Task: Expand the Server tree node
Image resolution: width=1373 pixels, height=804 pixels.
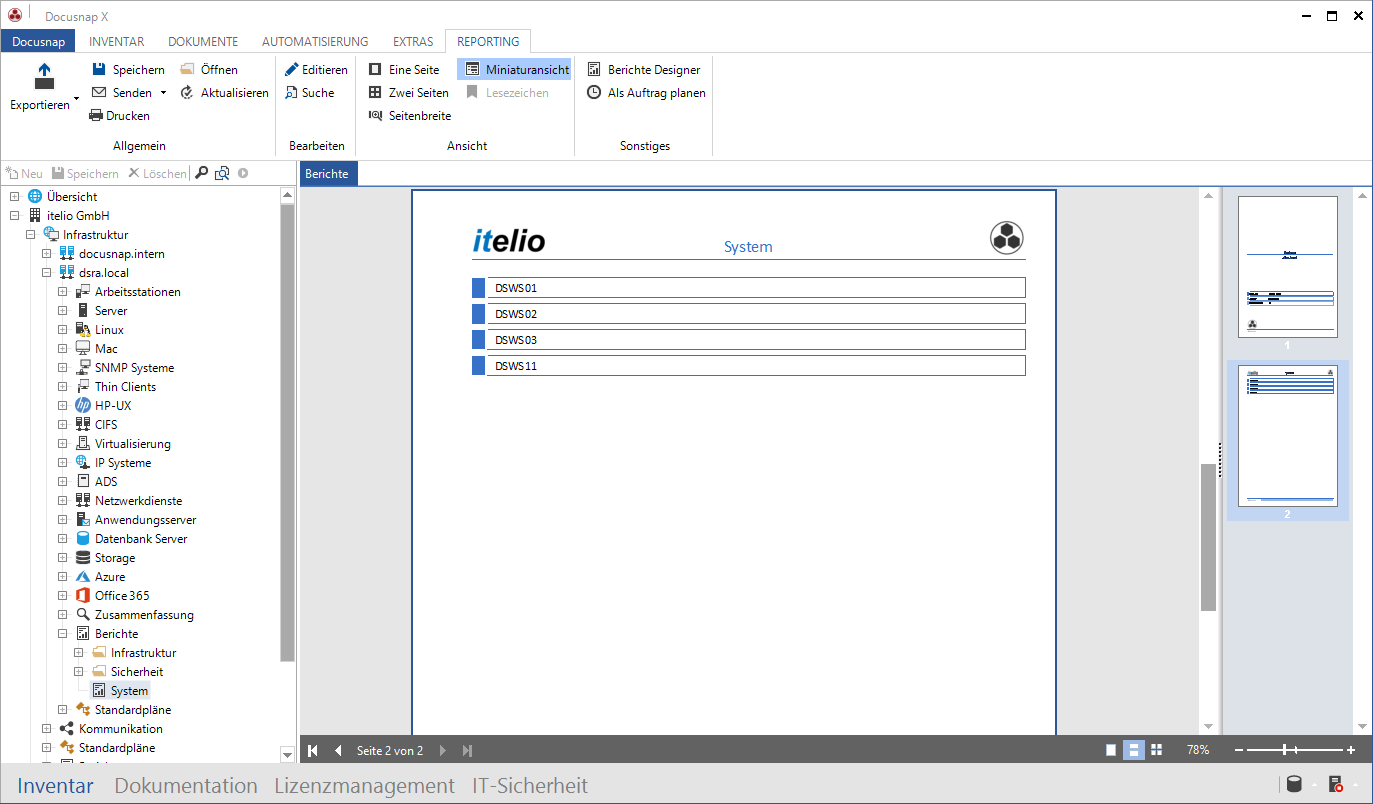Action: tap(63, 311)
